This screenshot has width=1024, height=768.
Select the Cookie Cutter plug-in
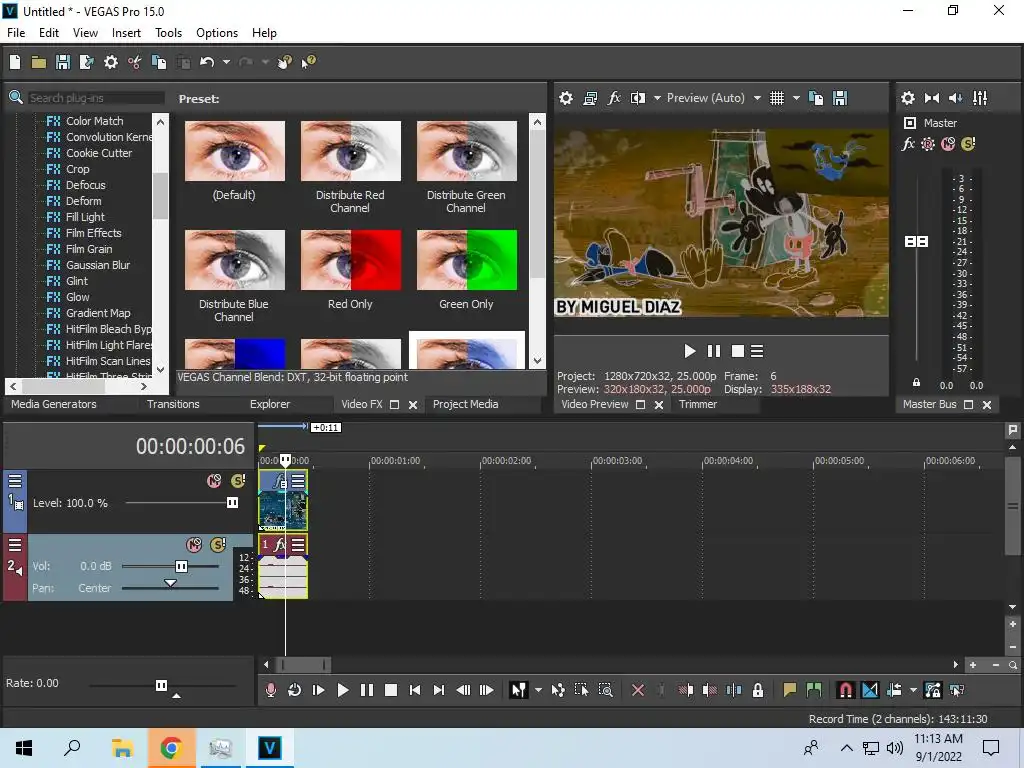[99, 153]
